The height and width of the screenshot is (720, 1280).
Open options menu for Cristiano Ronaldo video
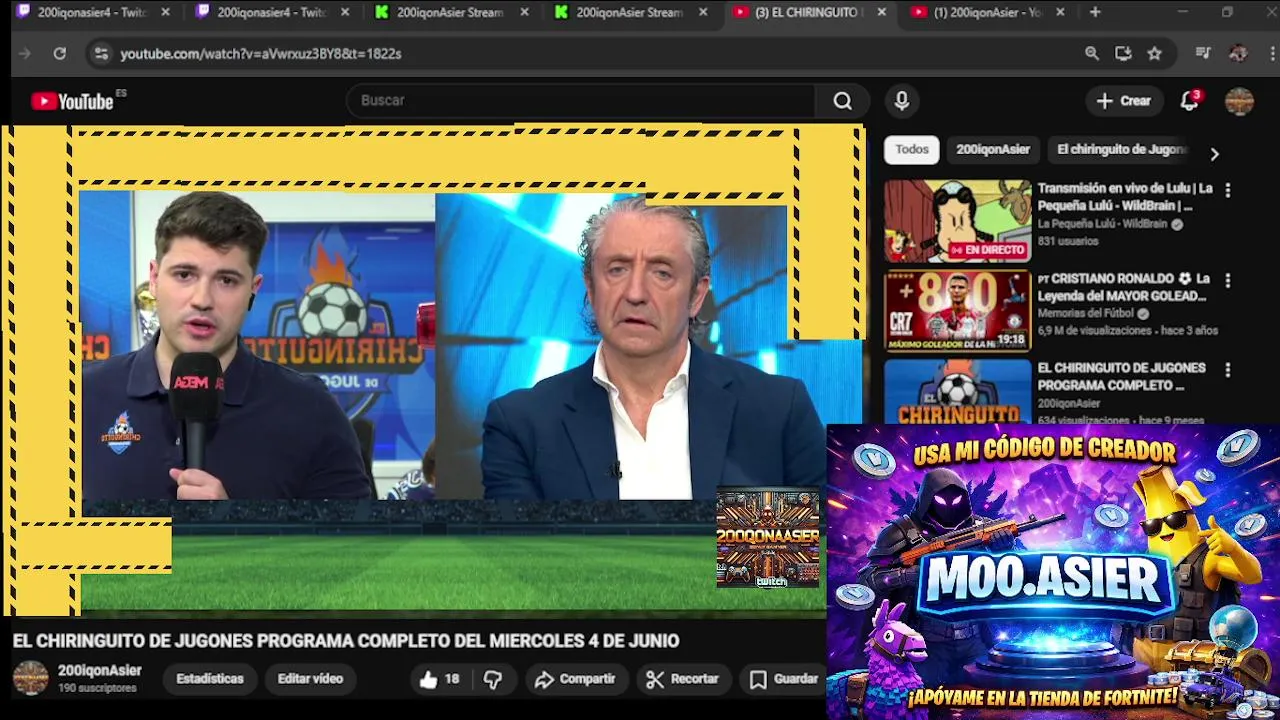(x=1227, y=280)
